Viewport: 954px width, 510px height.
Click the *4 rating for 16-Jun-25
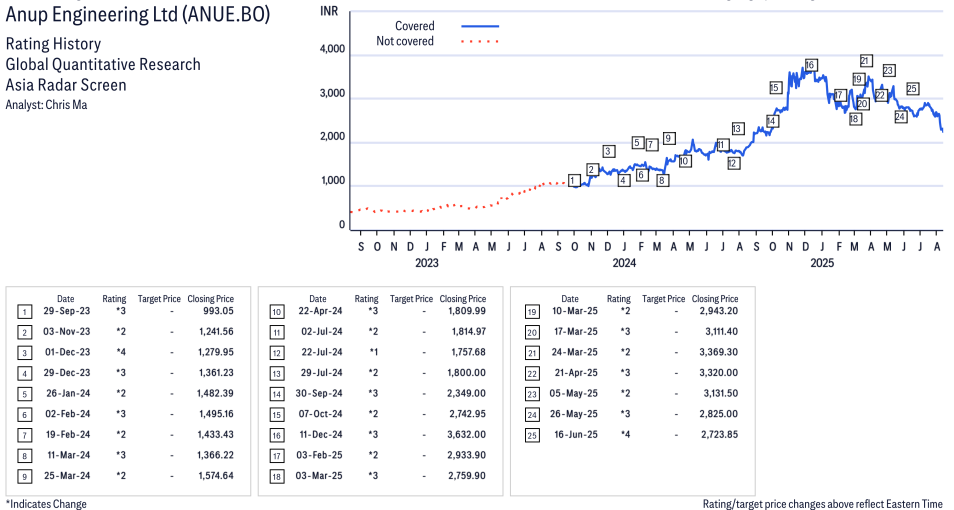[x=625, y=435]
